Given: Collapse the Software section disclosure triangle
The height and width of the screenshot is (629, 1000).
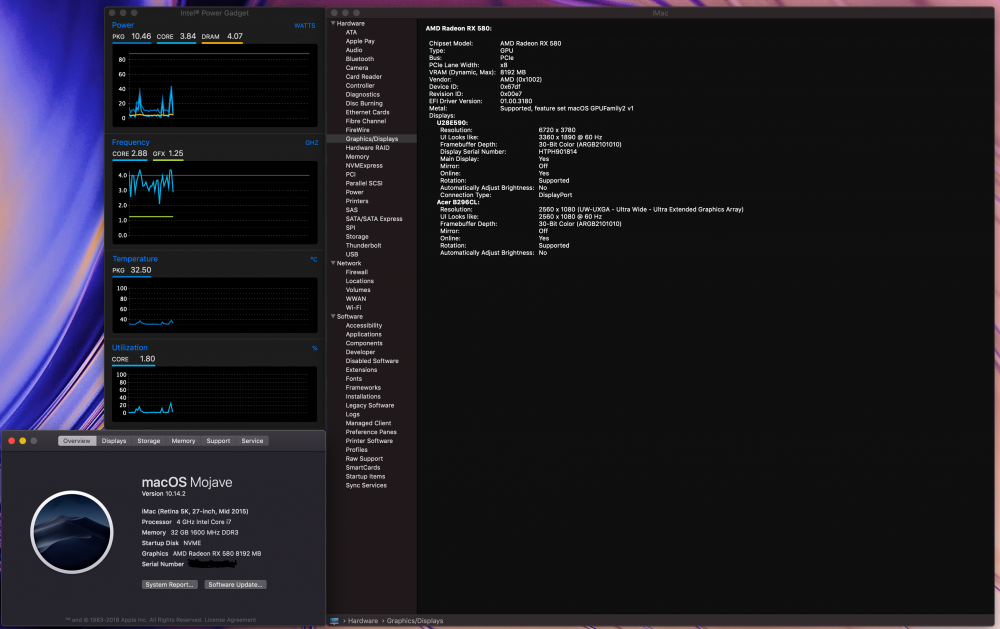Looking at the screenshot, I should [333, 316].
